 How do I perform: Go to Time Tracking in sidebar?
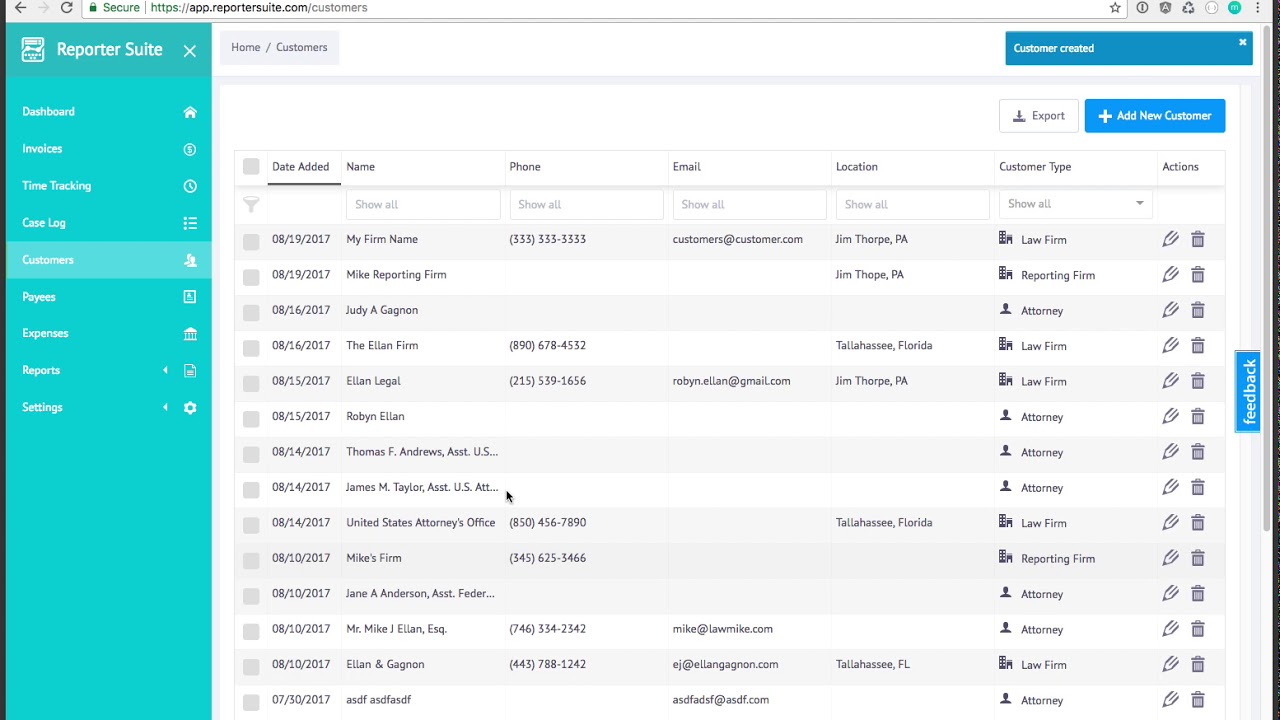tap(56, 186)
